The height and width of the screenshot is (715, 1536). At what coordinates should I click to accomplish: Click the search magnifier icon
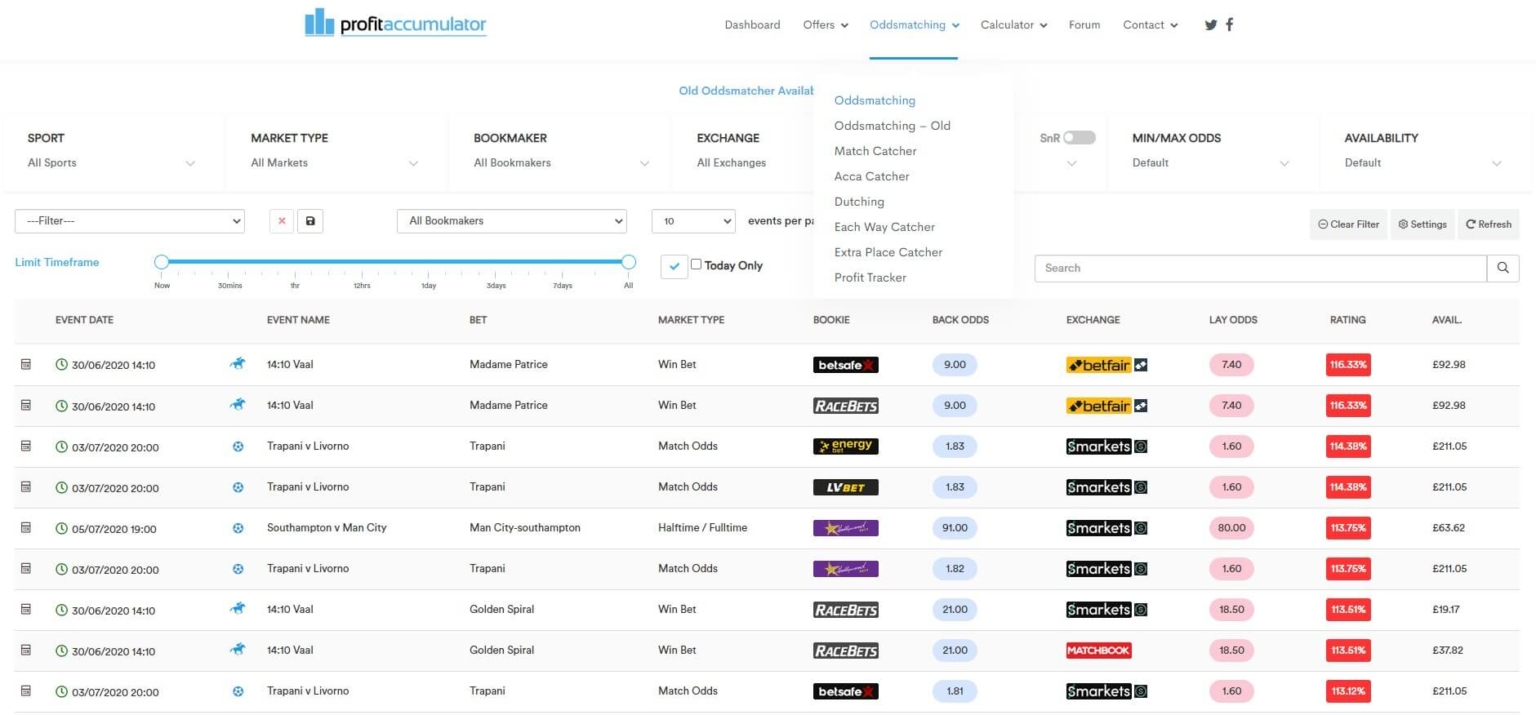(1503, 267)
